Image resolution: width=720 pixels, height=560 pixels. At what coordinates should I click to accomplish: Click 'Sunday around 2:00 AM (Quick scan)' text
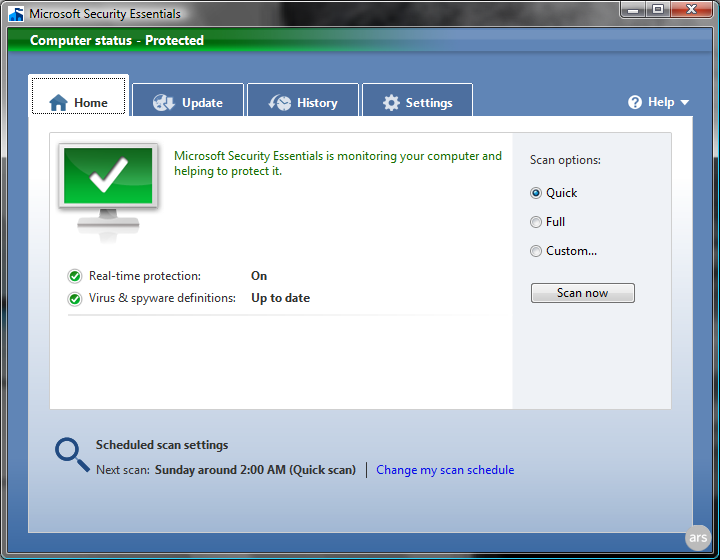coord(255,470)
